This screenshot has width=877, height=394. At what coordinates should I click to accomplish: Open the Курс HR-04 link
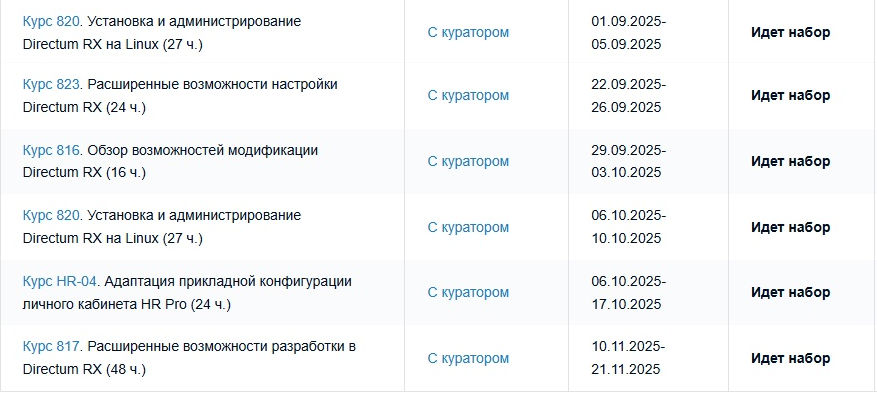(60, 281)
